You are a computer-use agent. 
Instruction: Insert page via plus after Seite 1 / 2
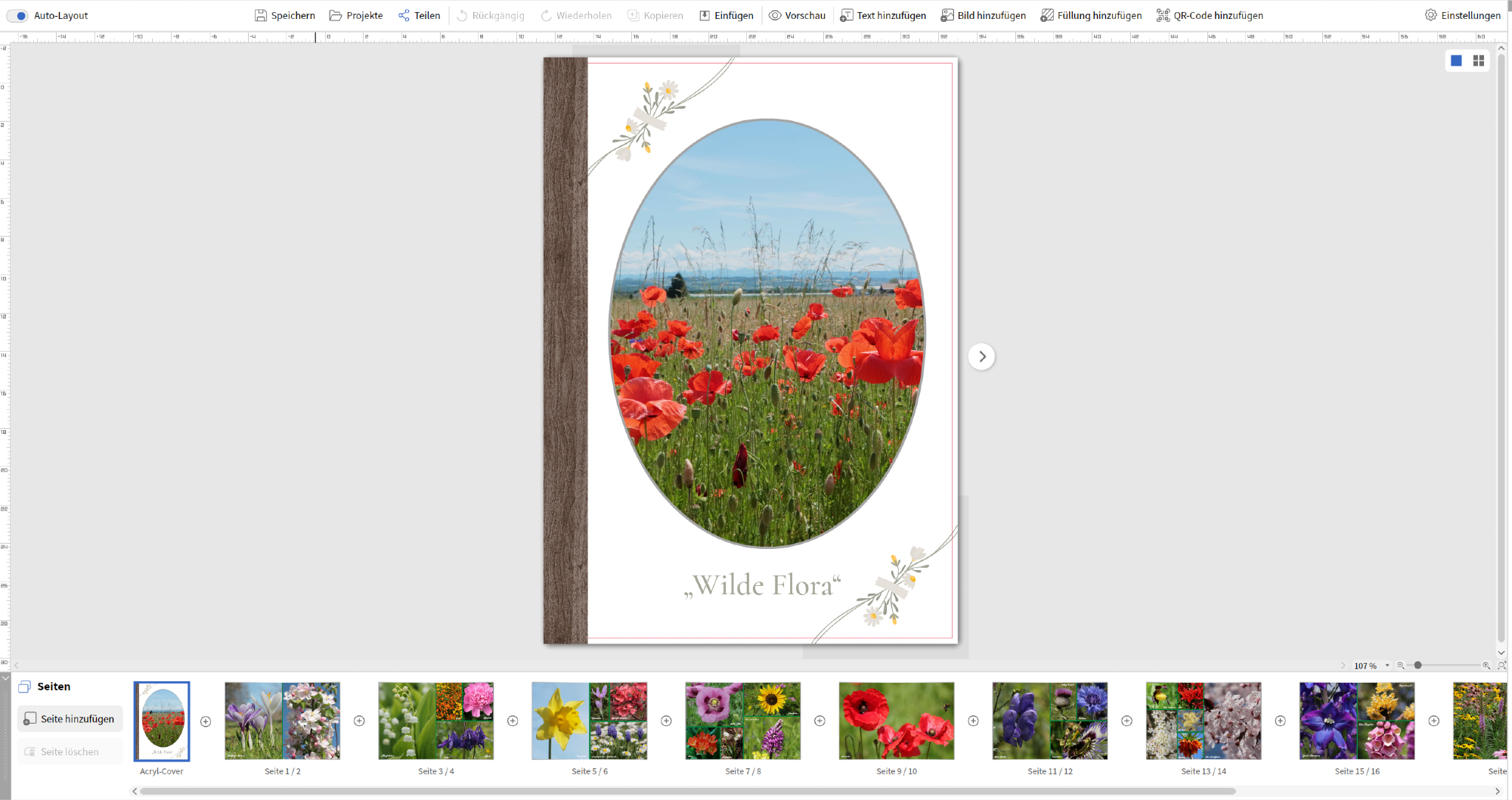[359, 721]
